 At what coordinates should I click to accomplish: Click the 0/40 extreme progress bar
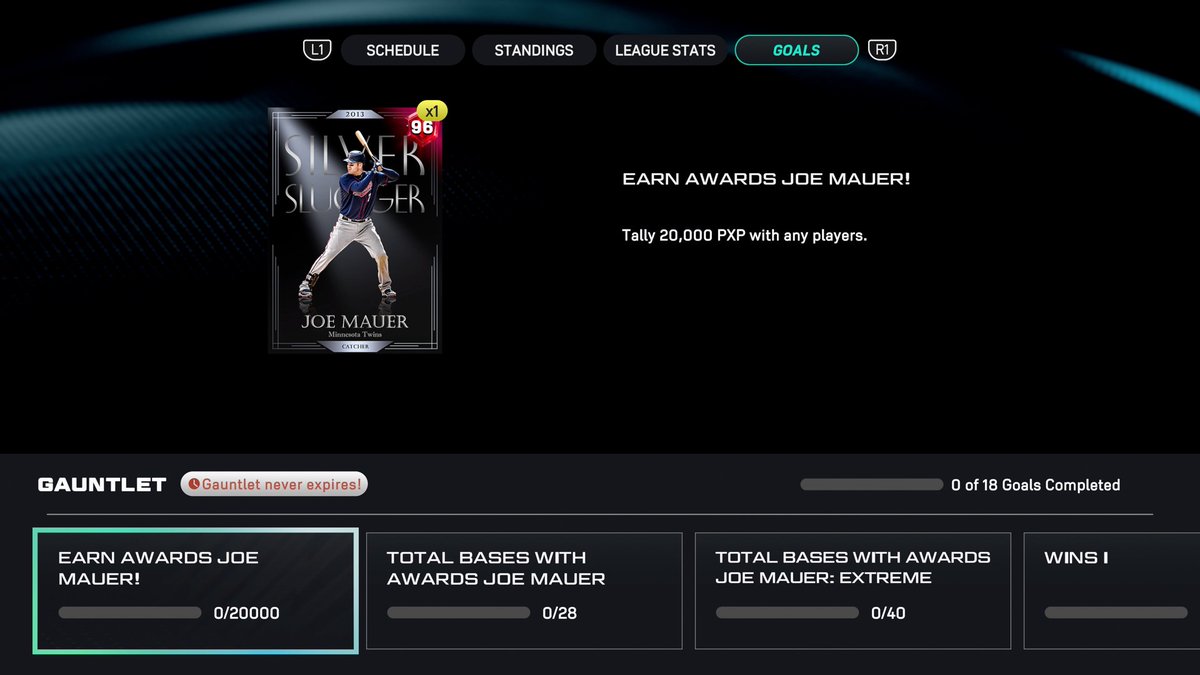[788, 613]
